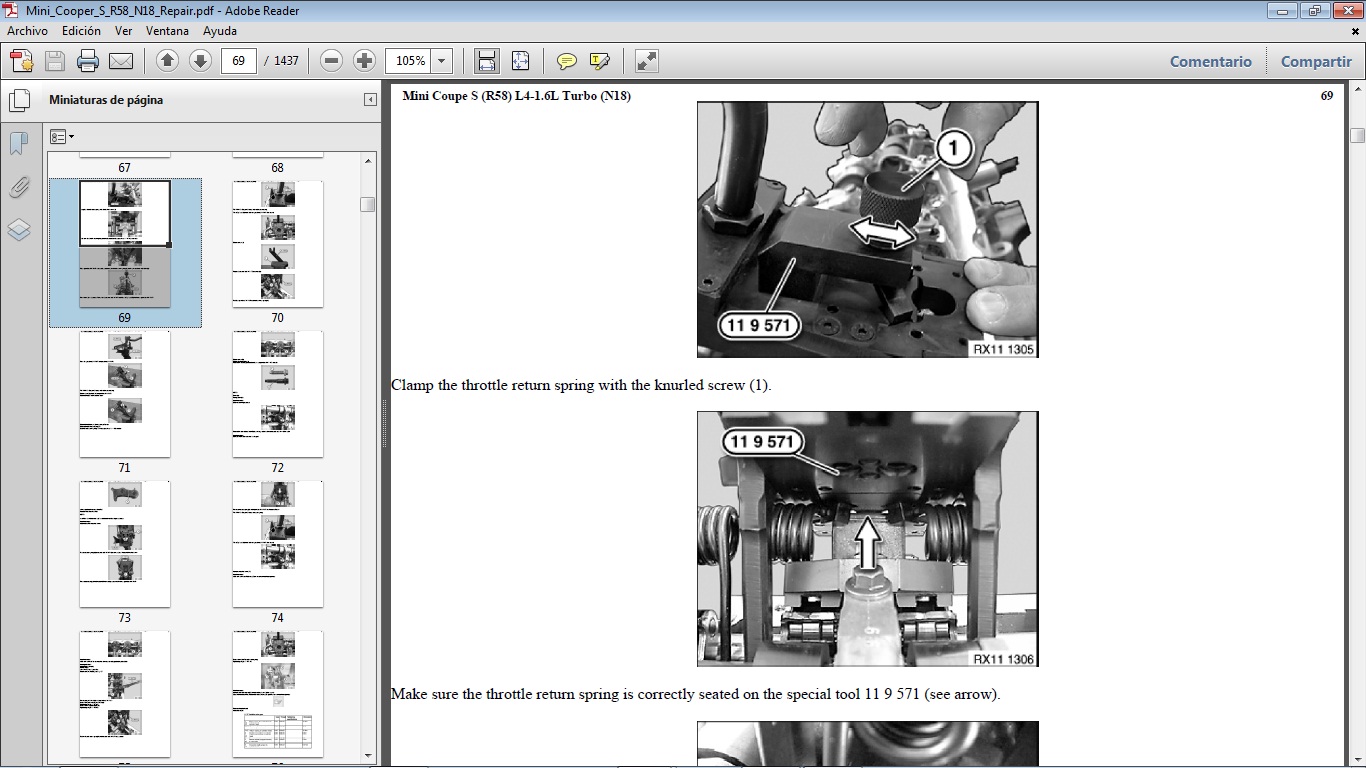Open the zoom level dropdown arrow

point(442,61)
